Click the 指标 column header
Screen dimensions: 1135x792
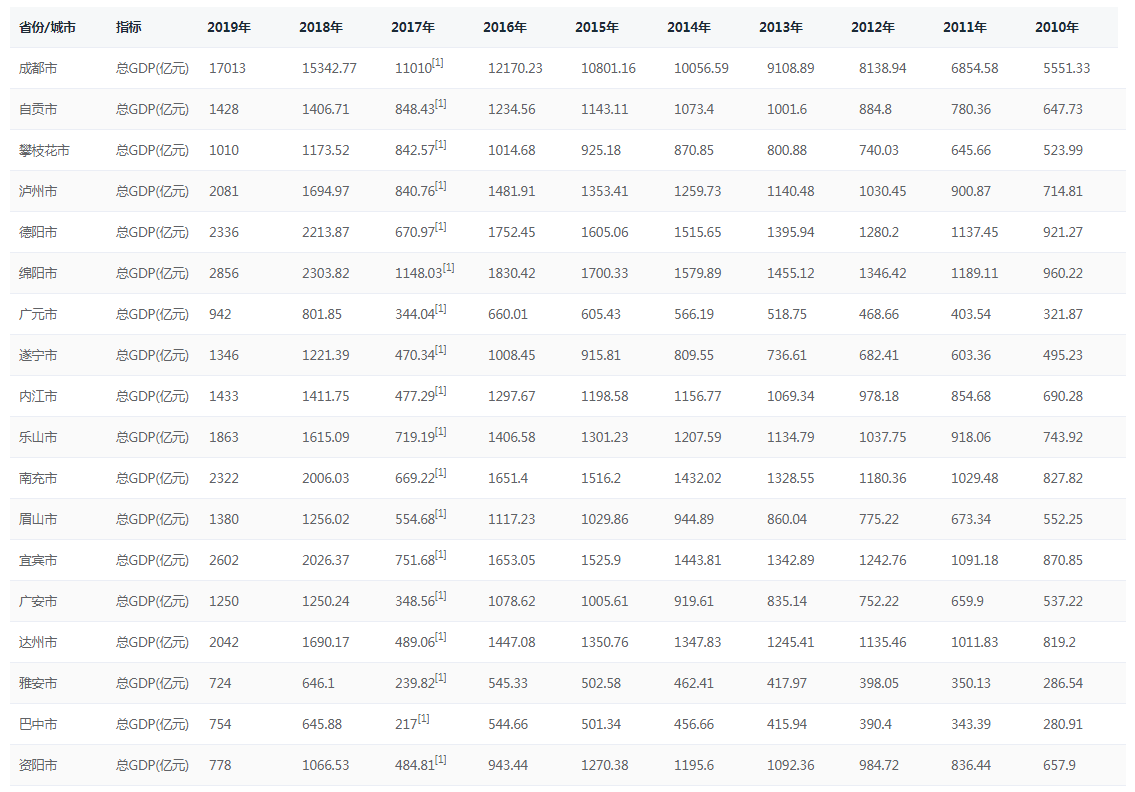point(128,28)
